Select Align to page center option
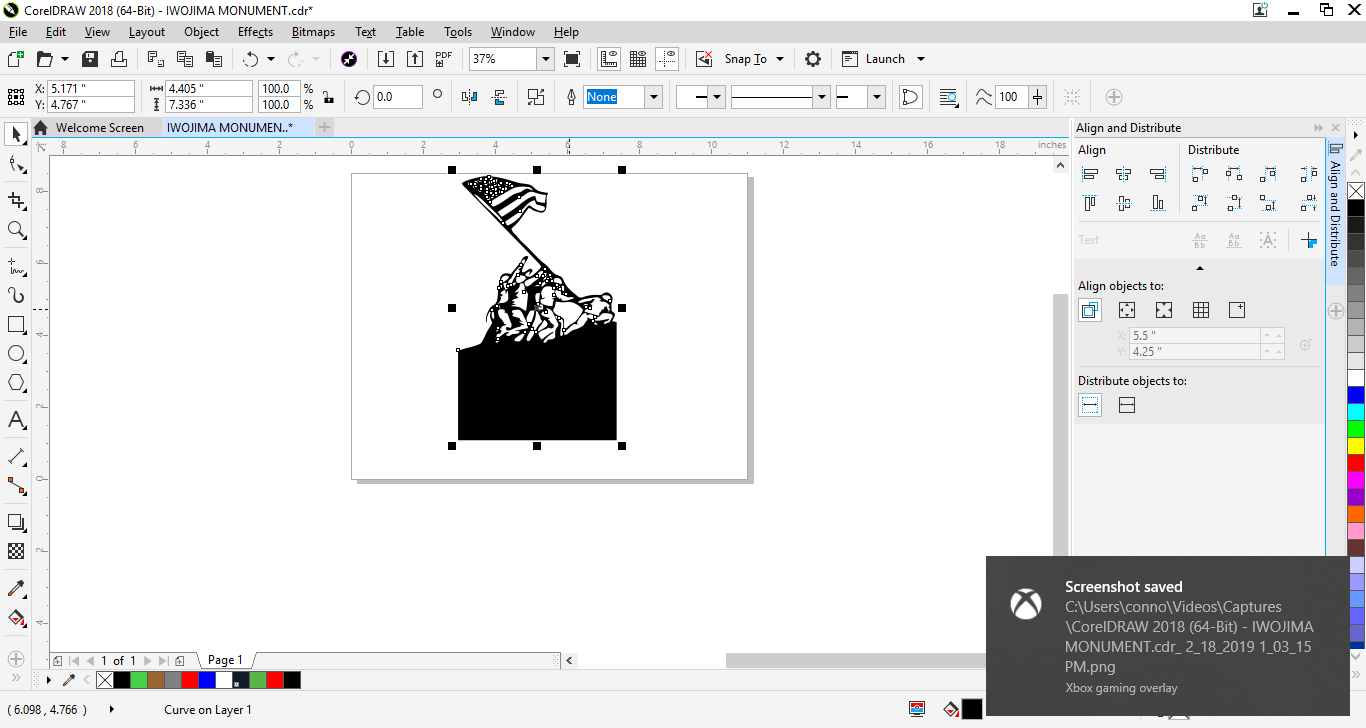 (1164, 310)
